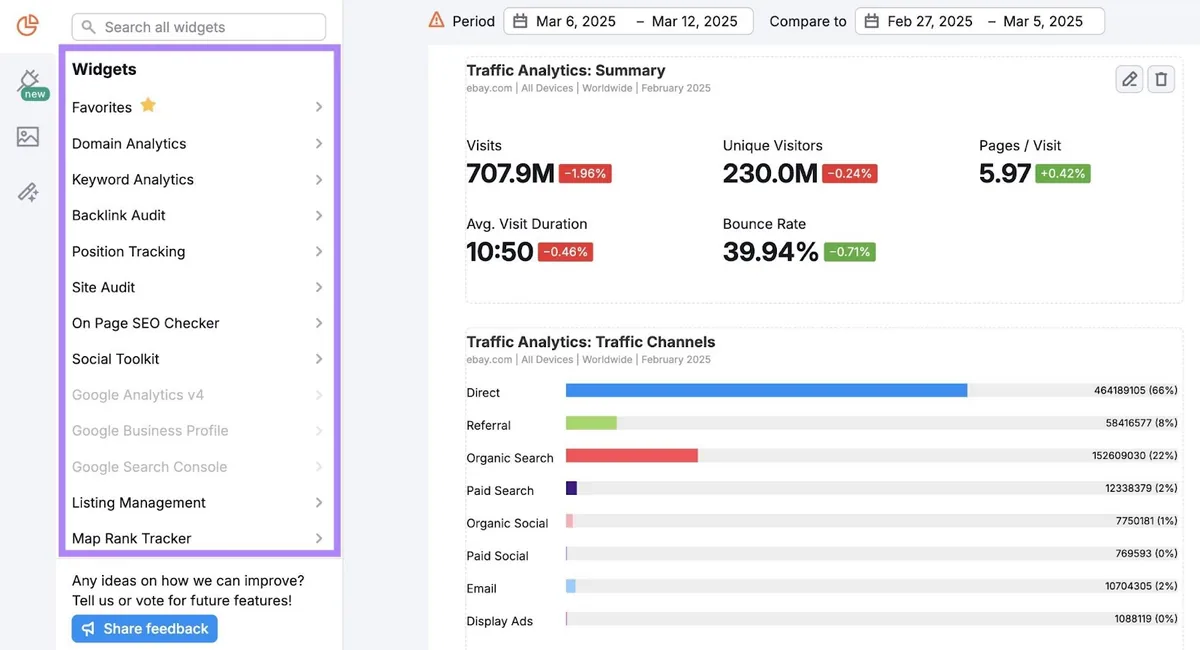Expand Site Audit widgets chevron
This screenshot has width=1200, height=650.
[x=319, y=288]
